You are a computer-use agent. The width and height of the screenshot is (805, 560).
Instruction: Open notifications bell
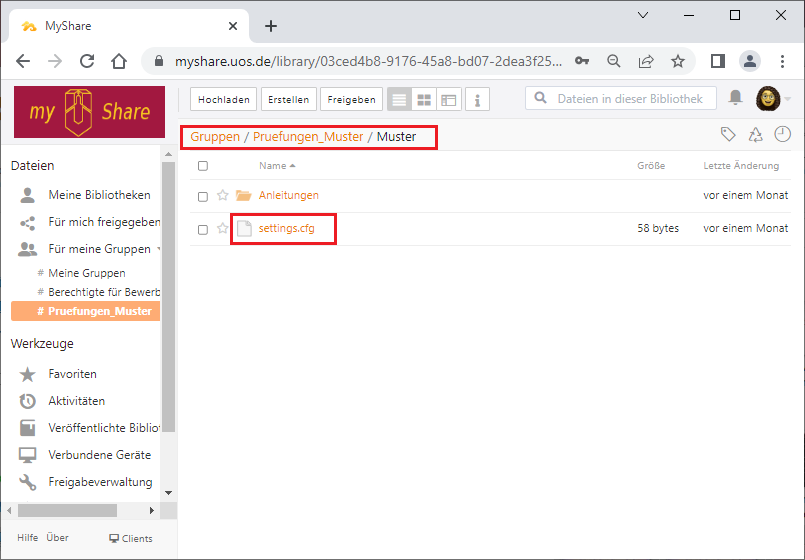pos(735,98)
